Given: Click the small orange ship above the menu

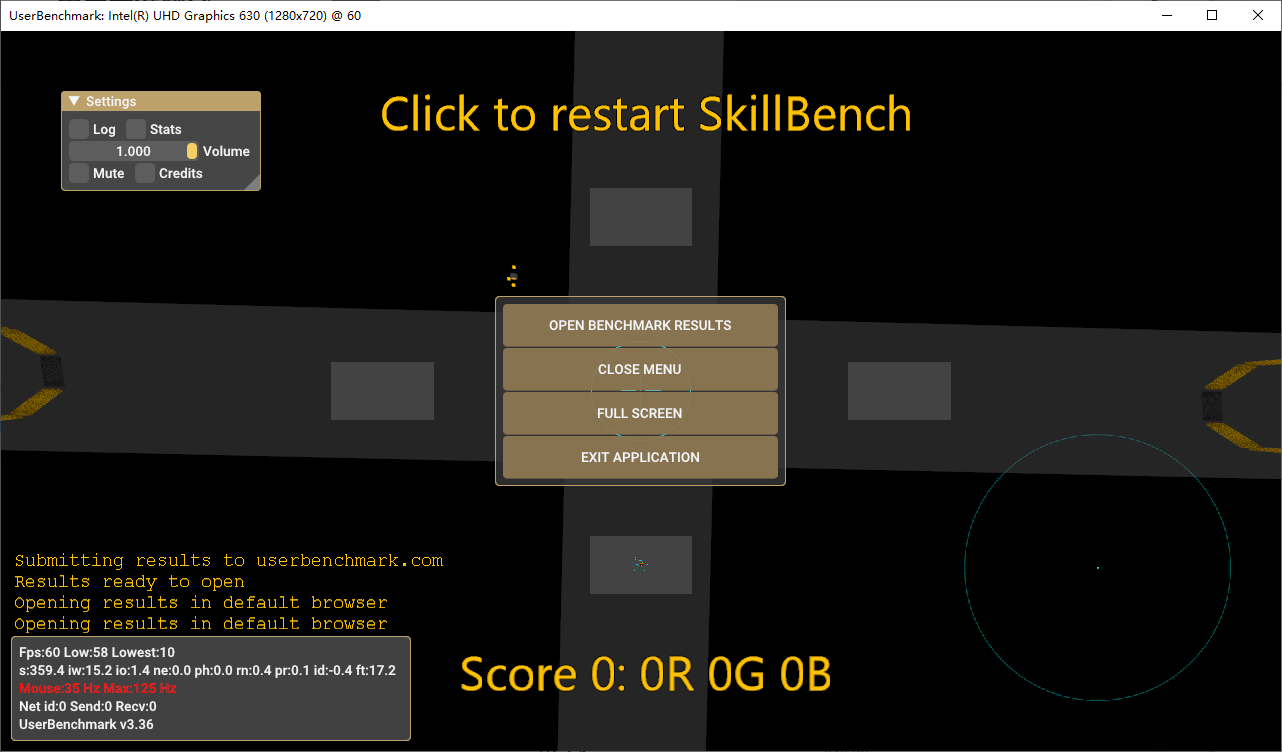Looking at the screenshot, I should coord(513,276).
